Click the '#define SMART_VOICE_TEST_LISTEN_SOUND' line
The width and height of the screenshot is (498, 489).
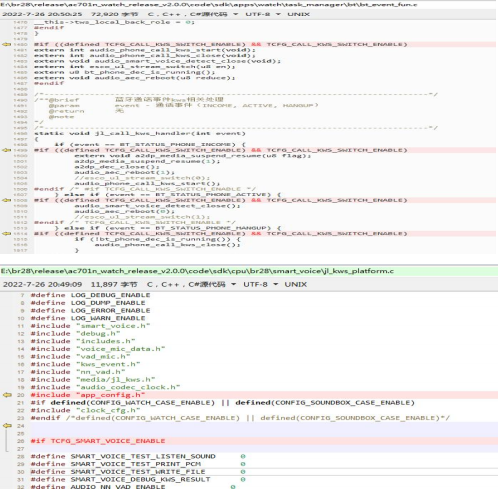(x=138, y=456)
